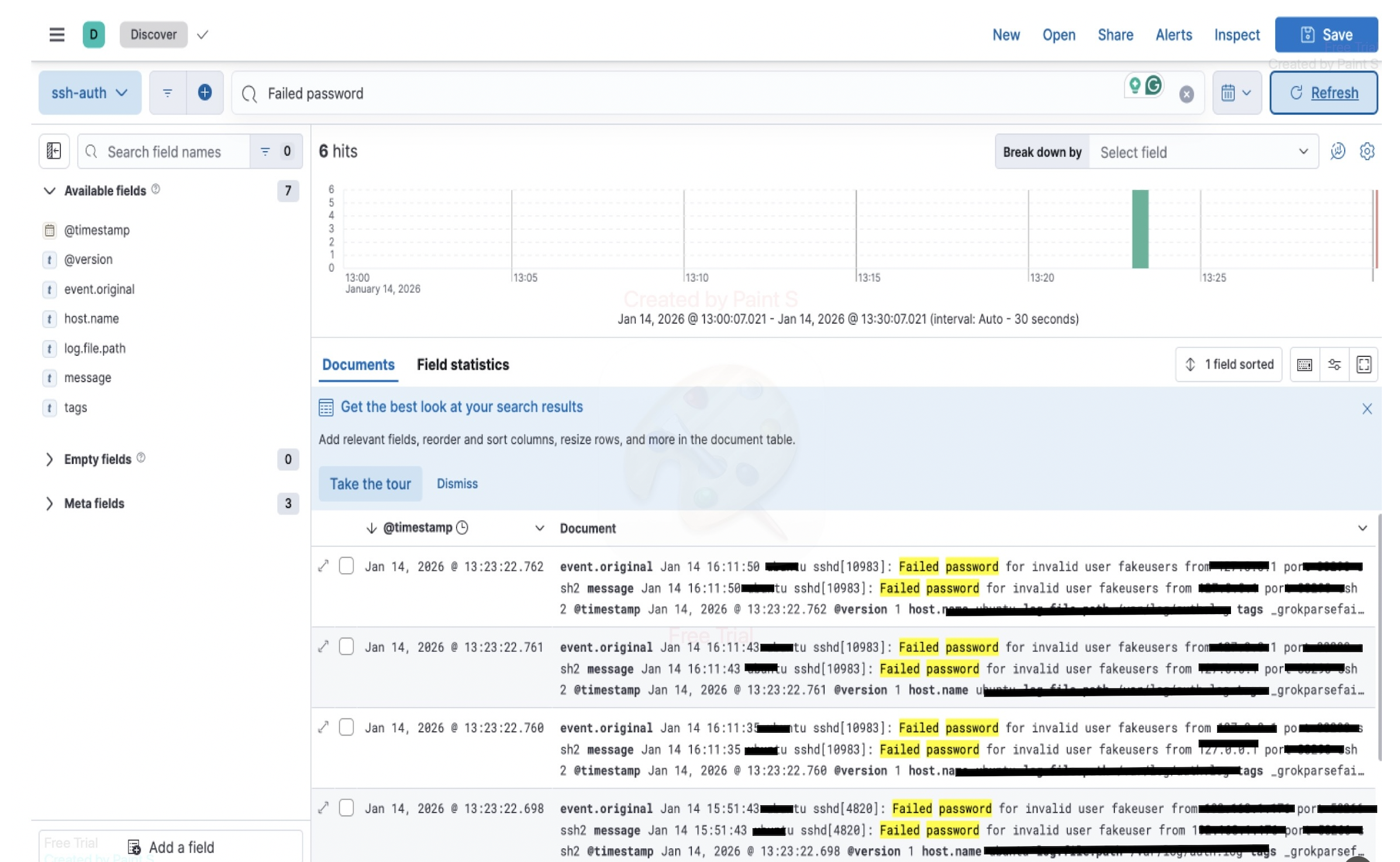1400x862 pixels.
Task: Open the @timestamp column options chevron
Action: click(539, 529)
